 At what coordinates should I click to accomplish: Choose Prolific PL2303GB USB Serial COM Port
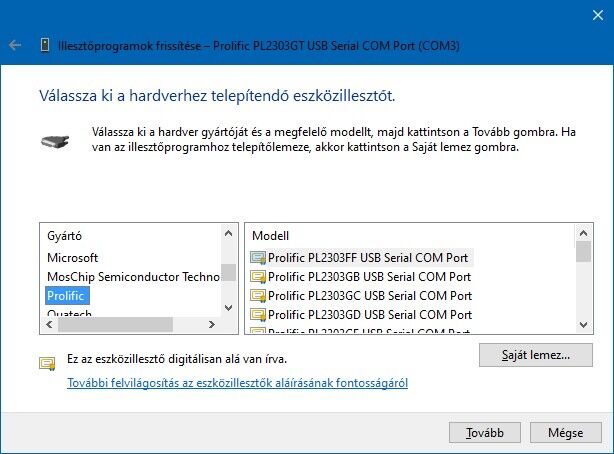coord(369,277)
